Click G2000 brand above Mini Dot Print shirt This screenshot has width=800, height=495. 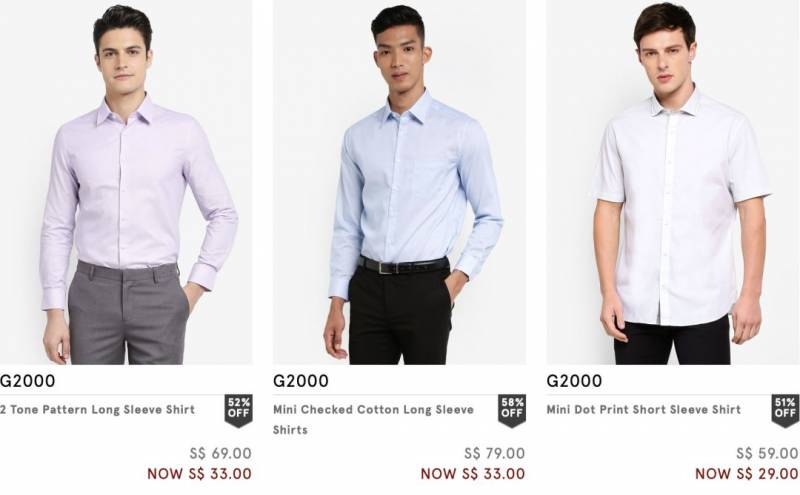point(575,381)
